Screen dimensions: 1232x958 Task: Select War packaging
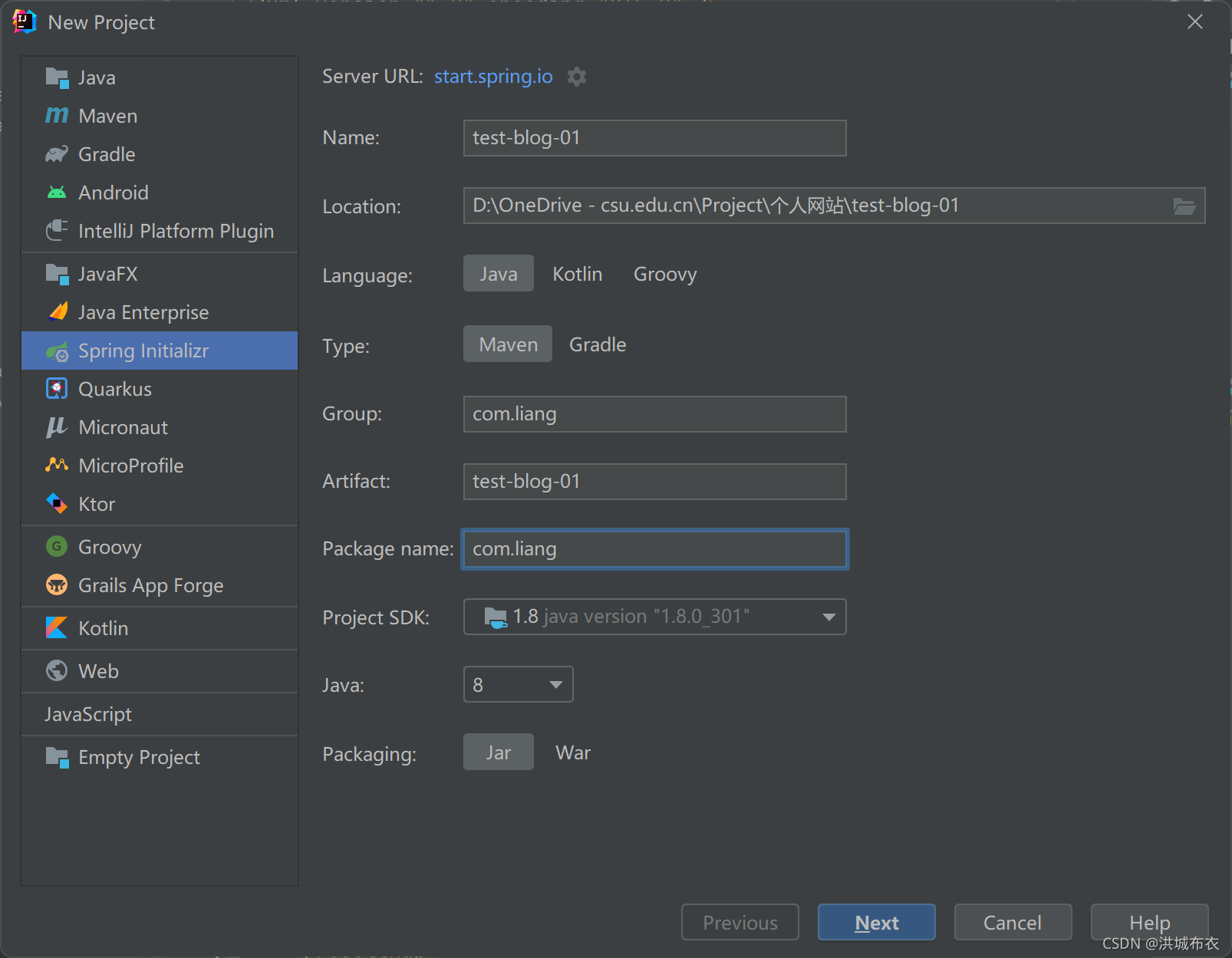[573, 752]
